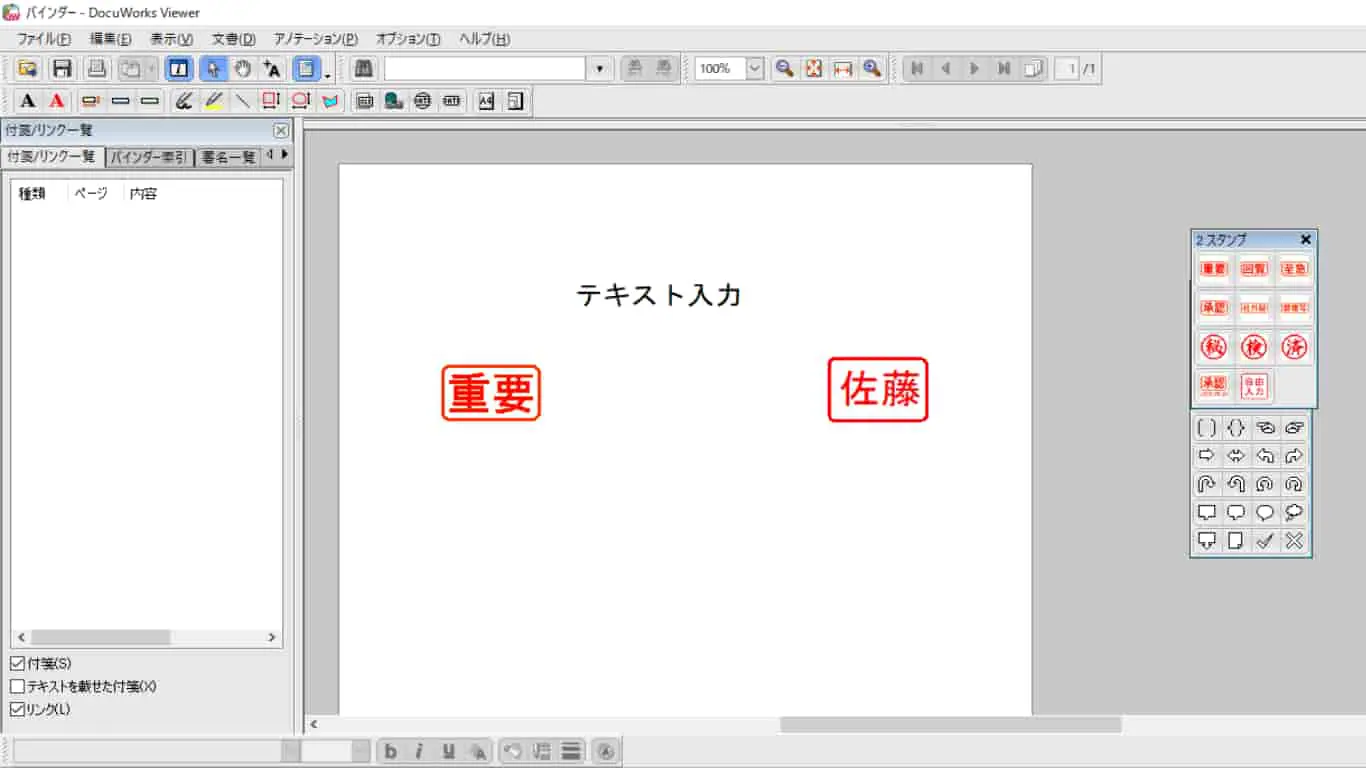This screenshot has height=768, width=1366.
Task: Click the Print icon in toolbar
Action: [96, 69]
